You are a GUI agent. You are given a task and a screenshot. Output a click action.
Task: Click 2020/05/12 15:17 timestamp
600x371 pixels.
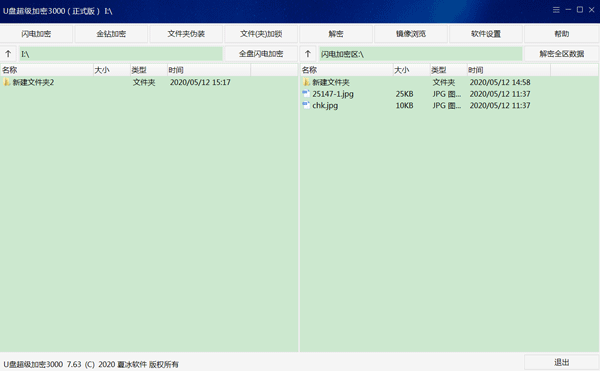click(200, 82)
